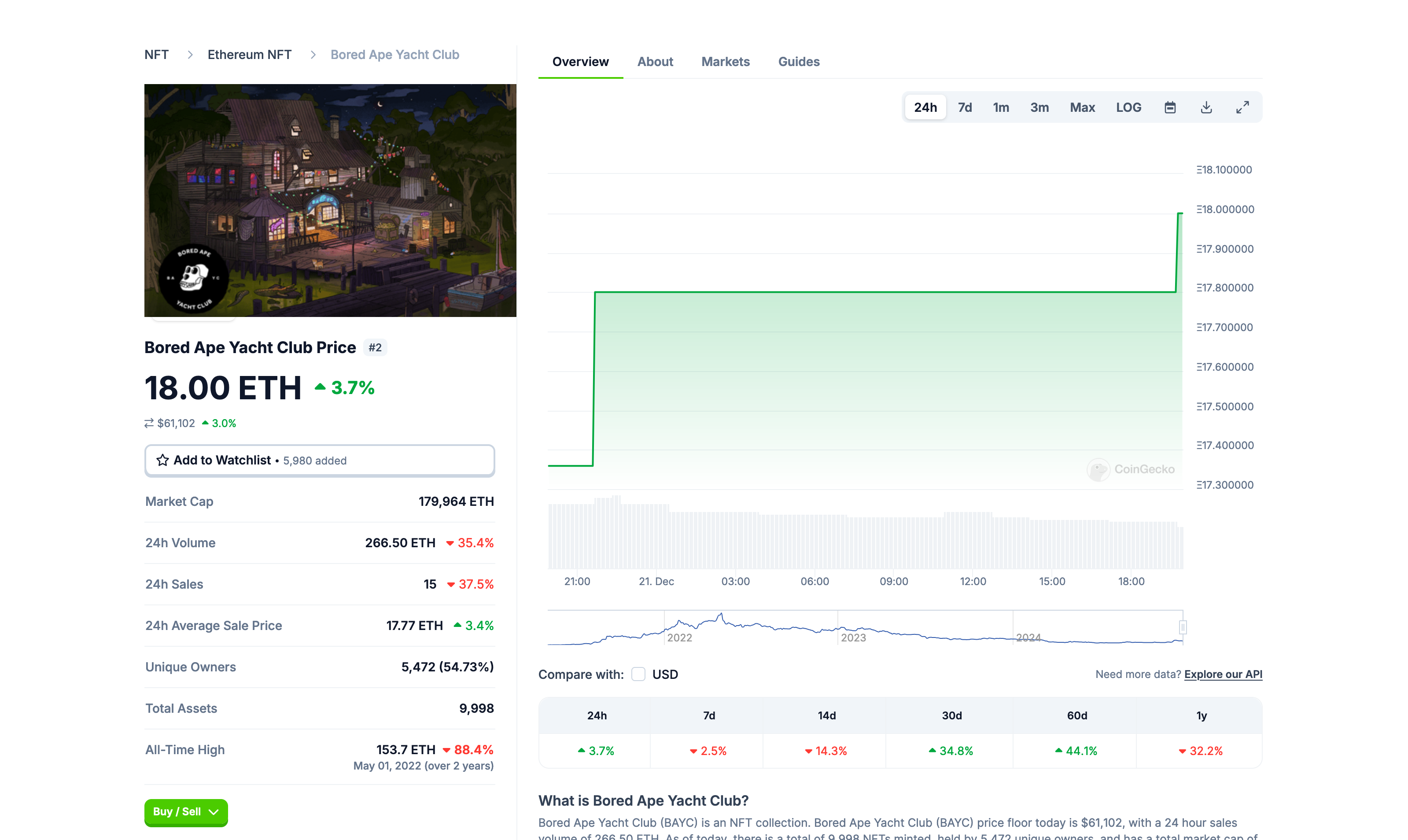Click the breadcrumb chevron after Ethereum NFT
1408x840 pixels.
[313, 55]
